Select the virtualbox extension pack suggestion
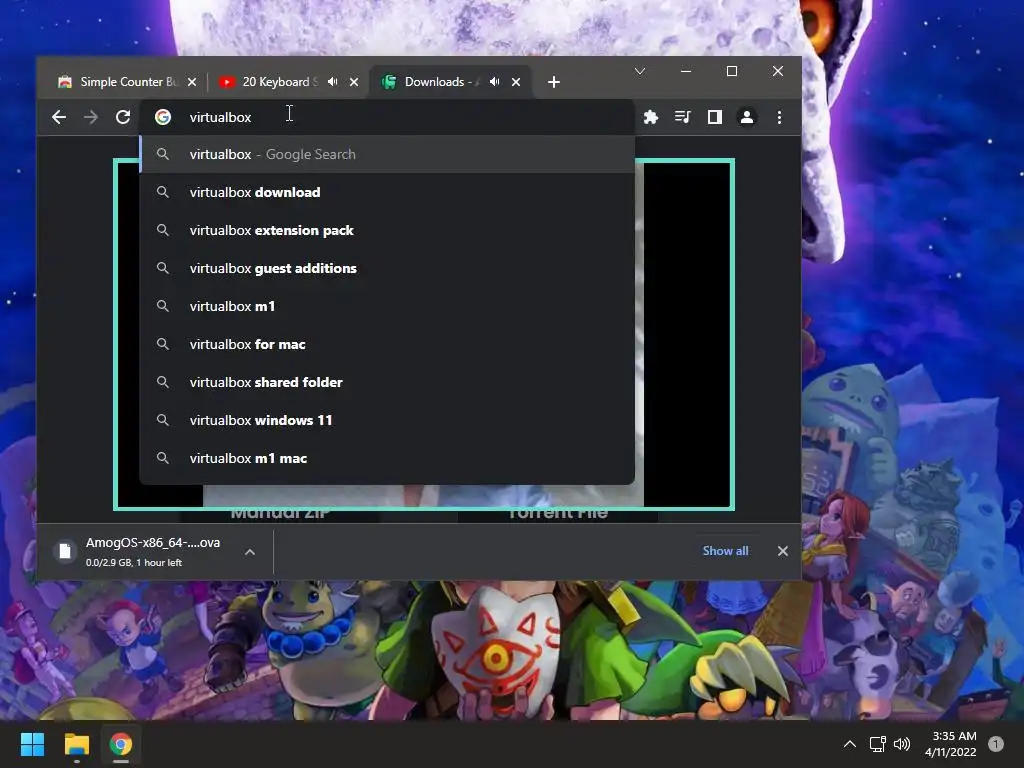 coord(387,231)
